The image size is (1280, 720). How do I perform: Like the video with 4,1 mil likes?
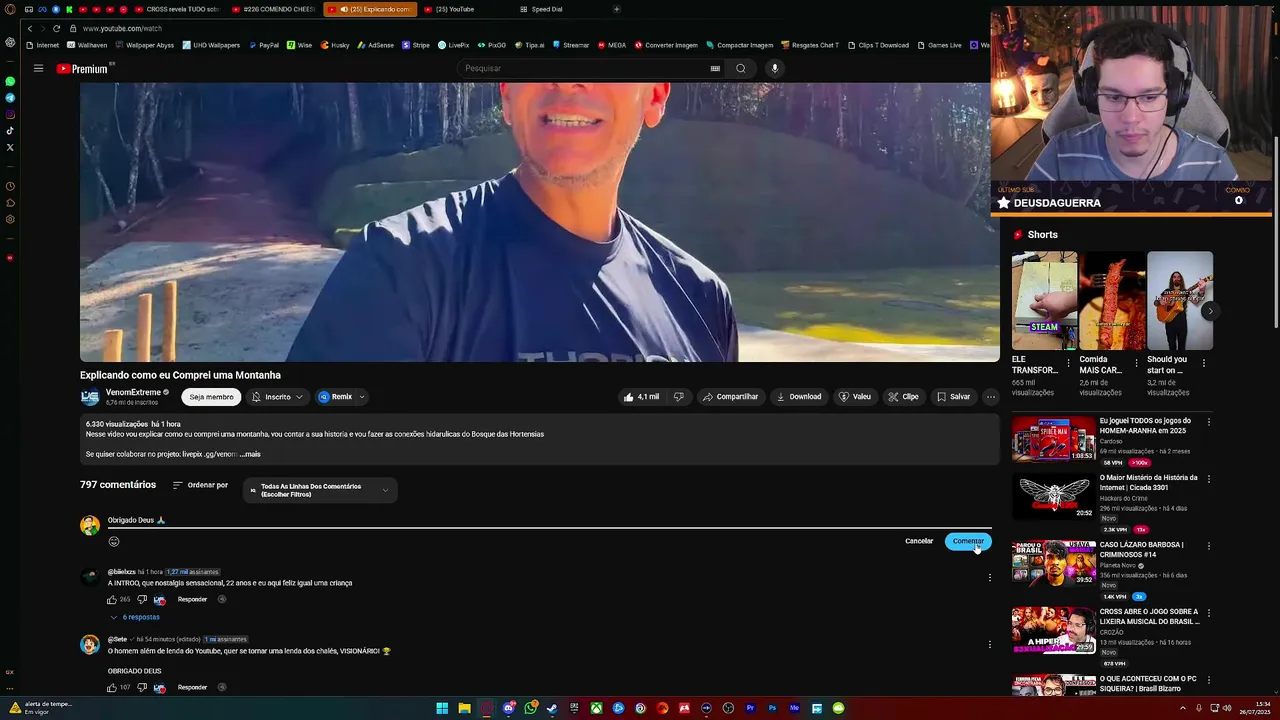pos(641,397)
